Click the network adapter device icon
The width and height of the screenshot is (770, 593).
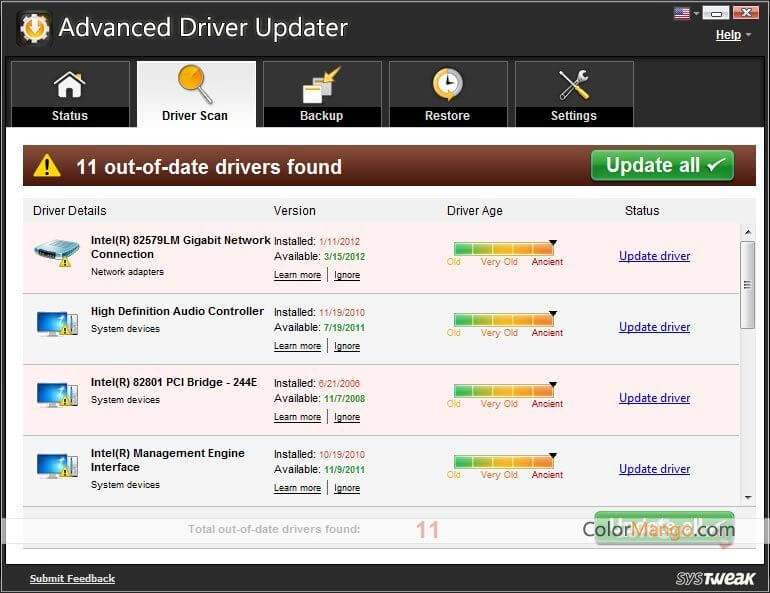56,253
